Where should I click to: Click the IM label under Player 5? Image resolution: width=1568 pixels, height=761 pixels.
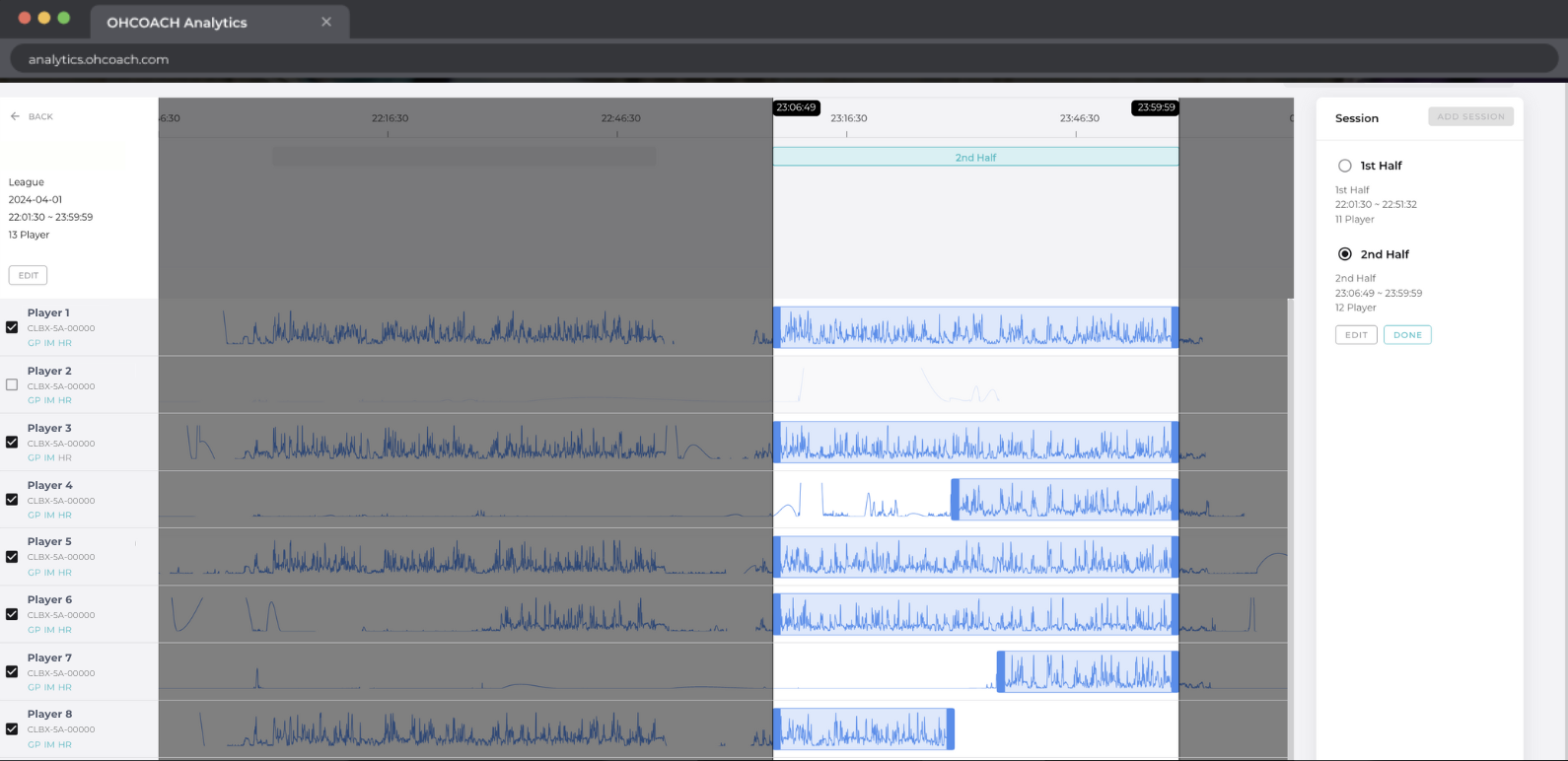click(x=49, y=572)
